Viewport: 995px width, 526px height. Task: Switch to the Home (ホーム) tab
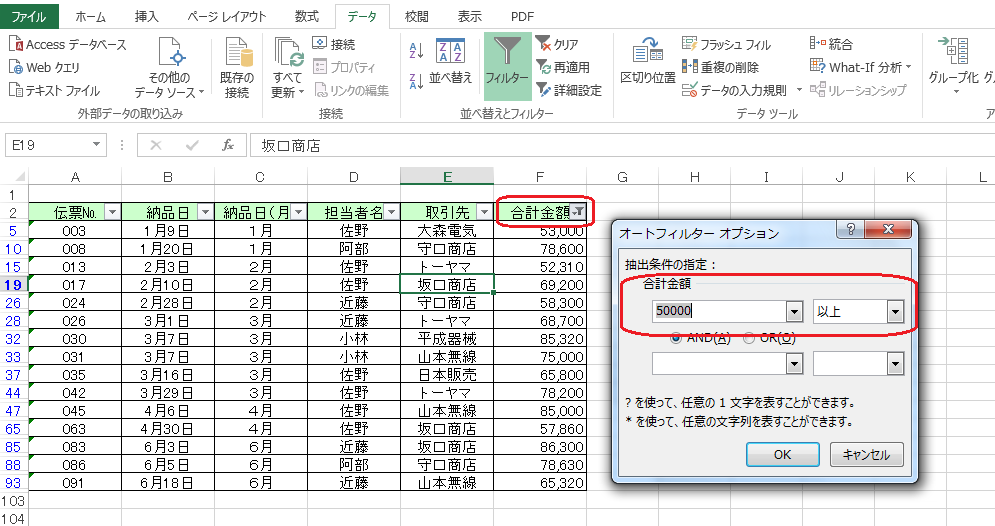pos(91,16)
